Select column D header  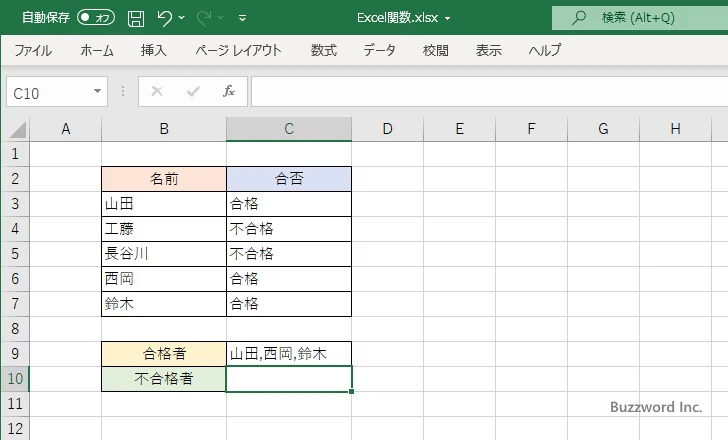tap(387, 129)
